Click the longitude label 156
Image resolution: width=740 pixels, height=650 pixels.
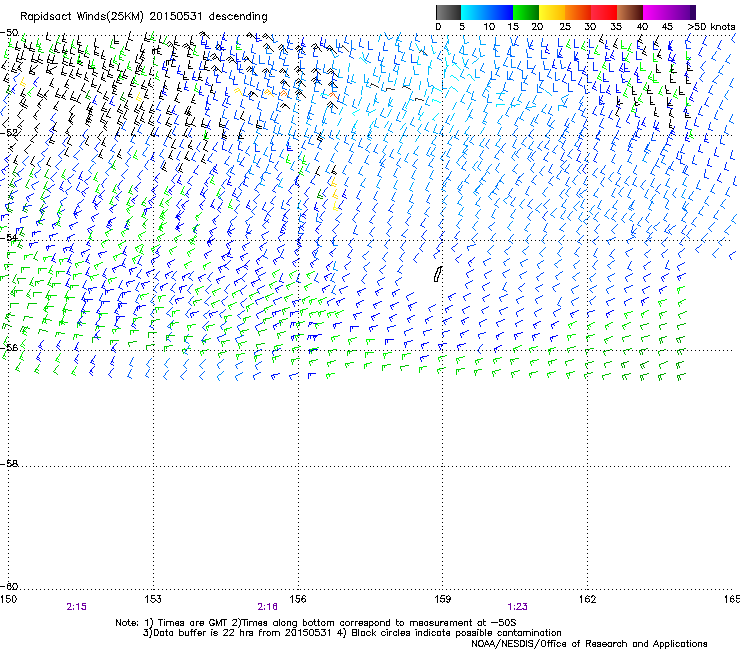(298, 599)
